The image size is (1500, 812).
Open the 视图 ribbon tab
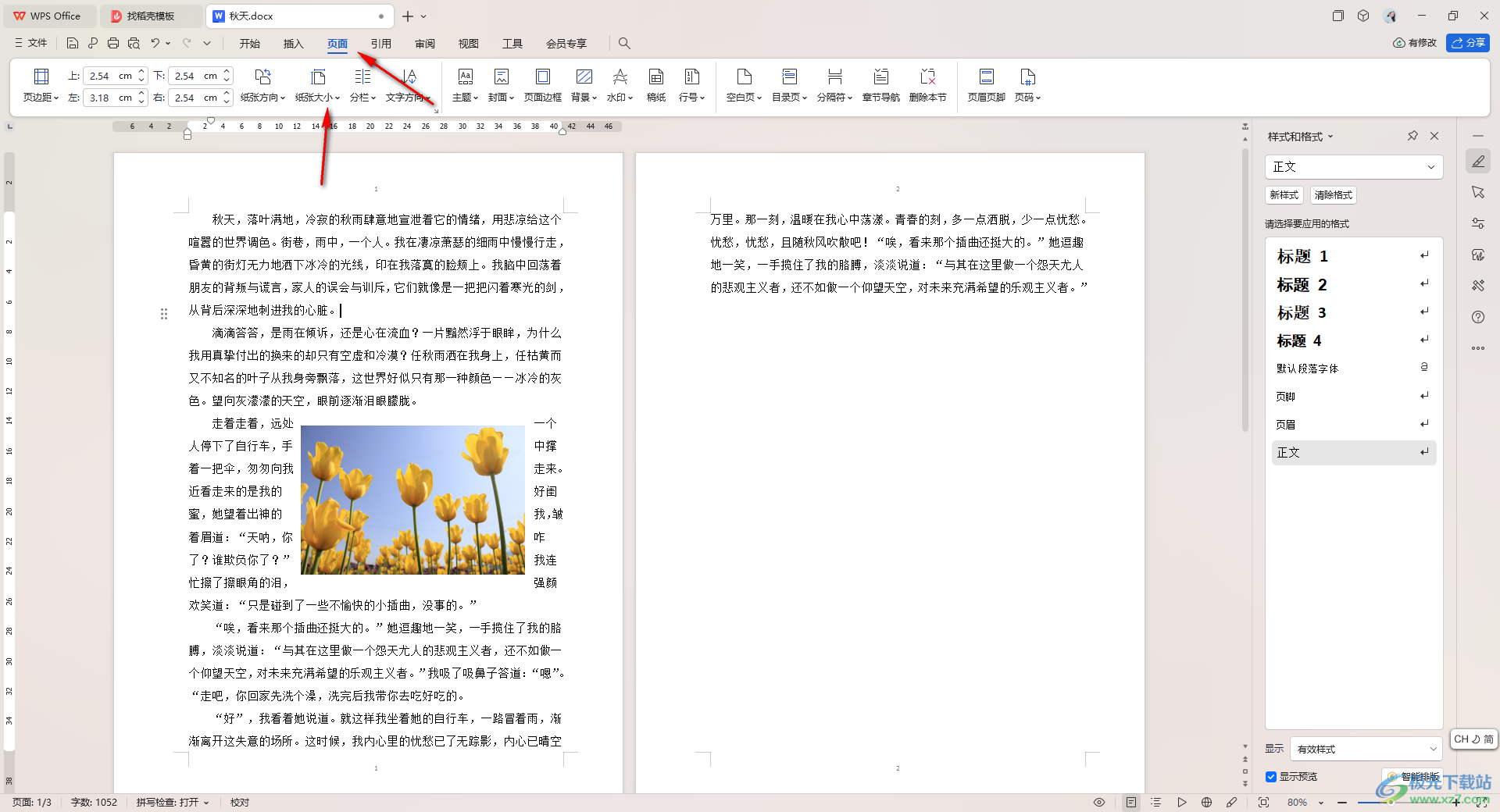click(x=469, y=44)
